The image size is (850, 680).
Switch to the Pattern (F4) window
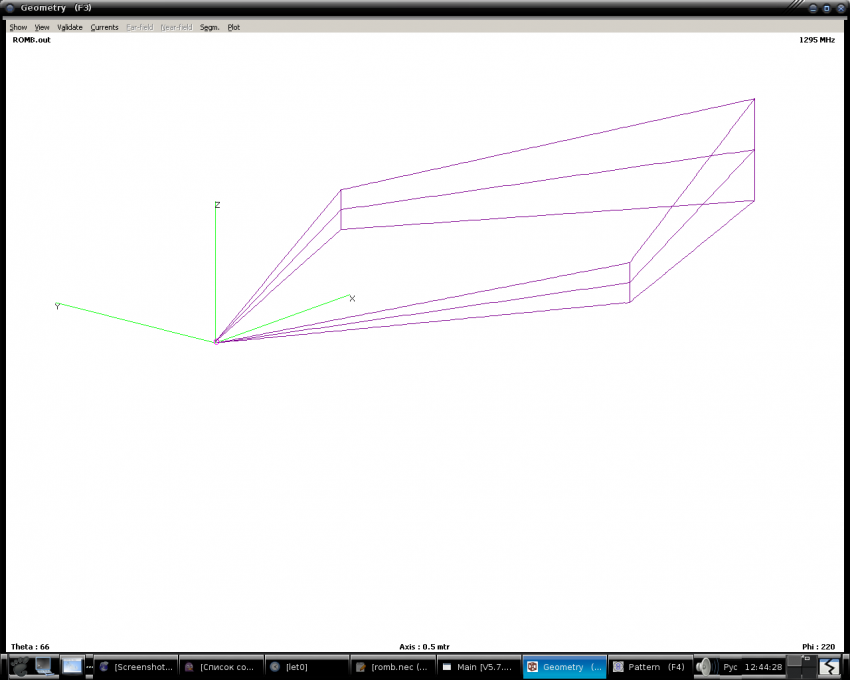pyautogui.click(x=649, y=667)
